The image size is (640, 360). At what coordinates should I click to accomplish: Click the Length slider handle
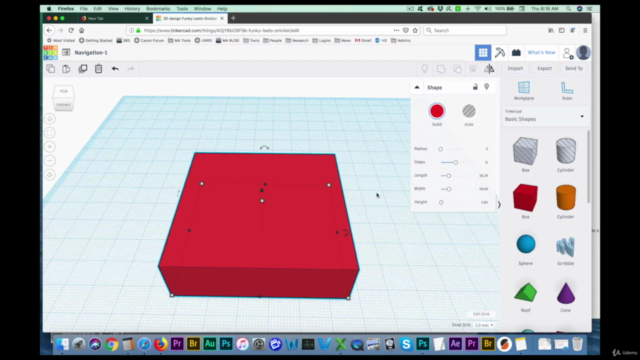pyautogui.click(x=448, y=176)
